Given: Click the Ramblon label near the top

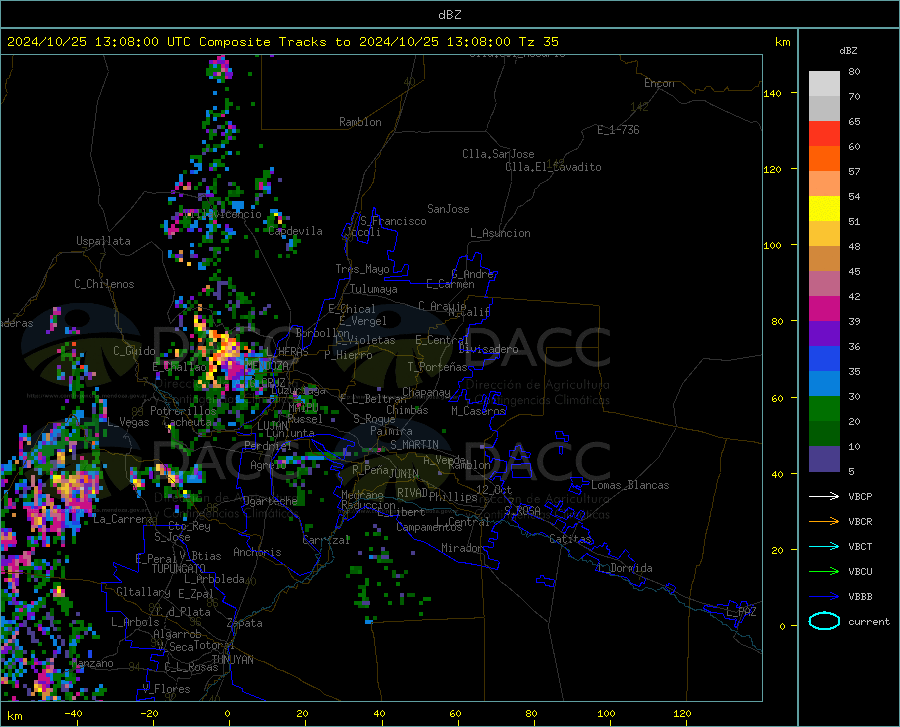Looking at the screenshot, I should [x=360, y=122].
